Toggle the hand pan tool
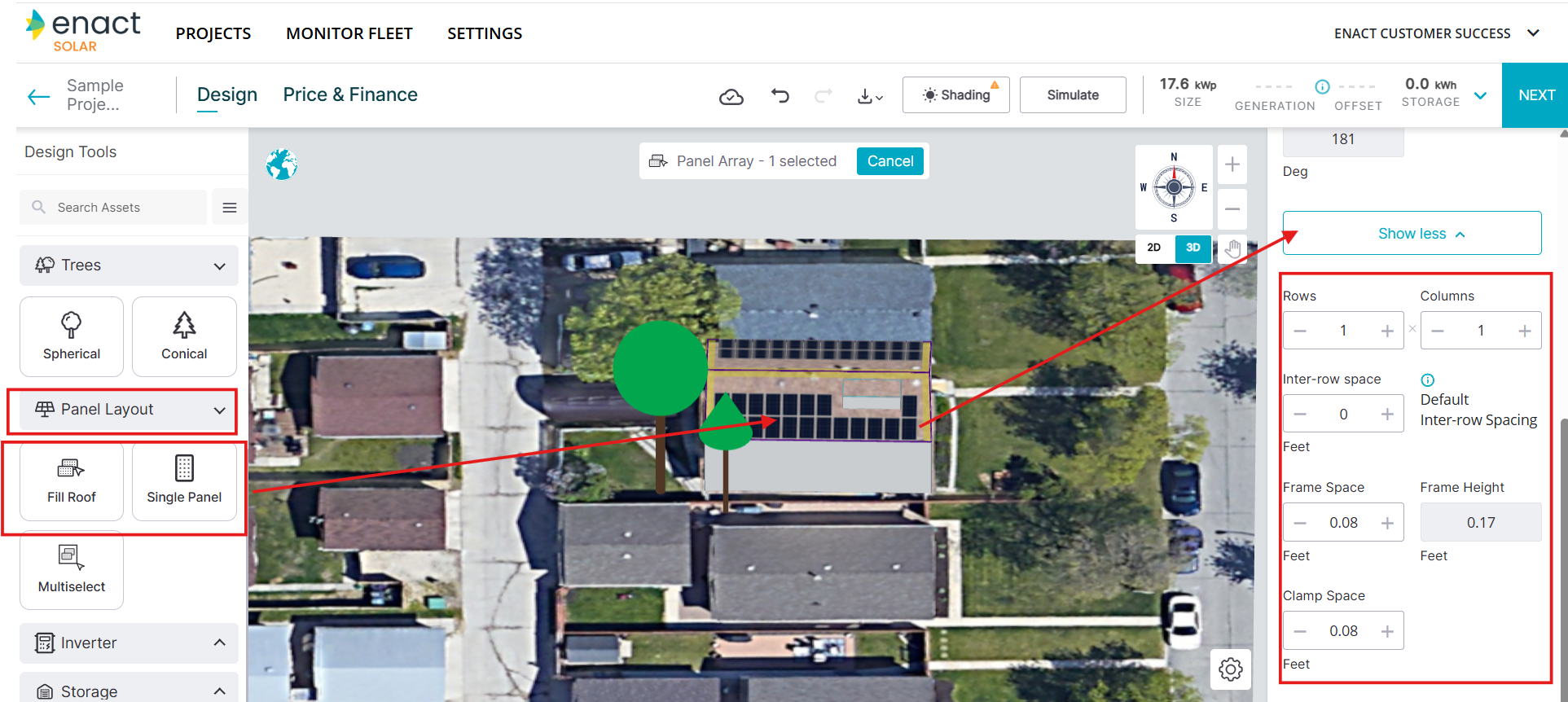This screenshot has height=702, width=1568. pos(1232,248)
